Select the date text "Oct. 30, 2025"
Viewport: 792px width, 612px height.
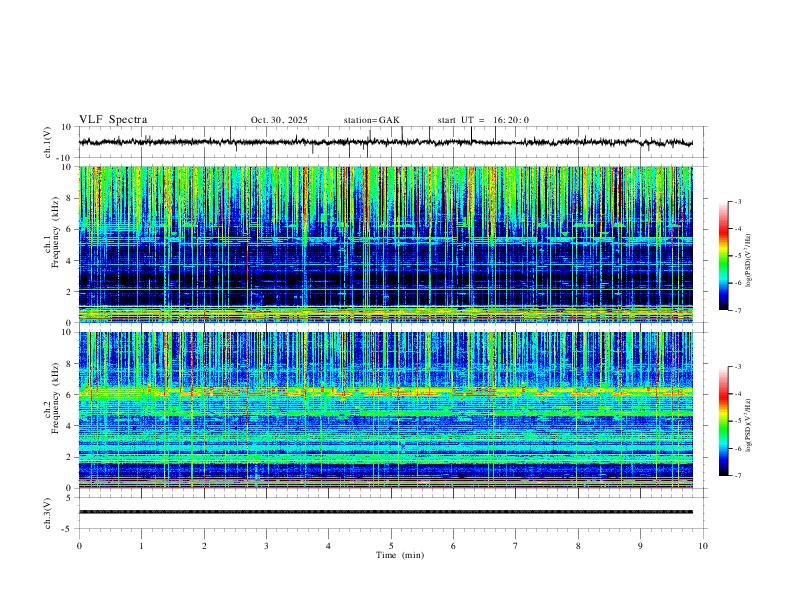pos(279,120)
